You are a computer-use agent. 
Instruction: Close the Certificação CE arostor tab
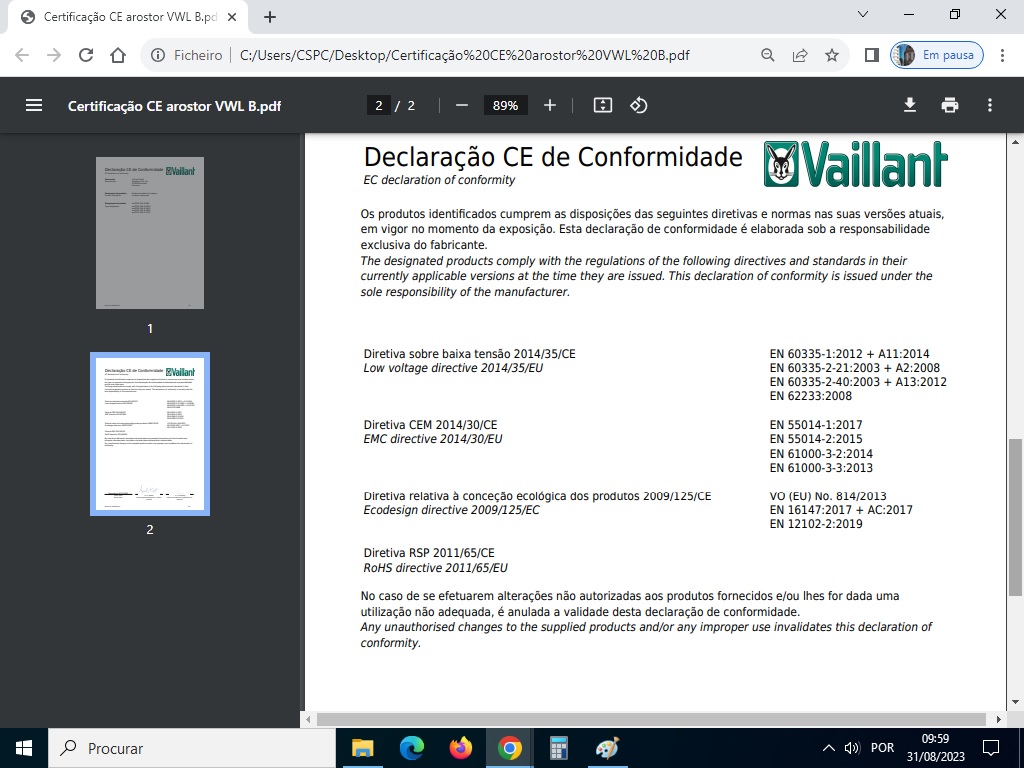pos(232,17)
